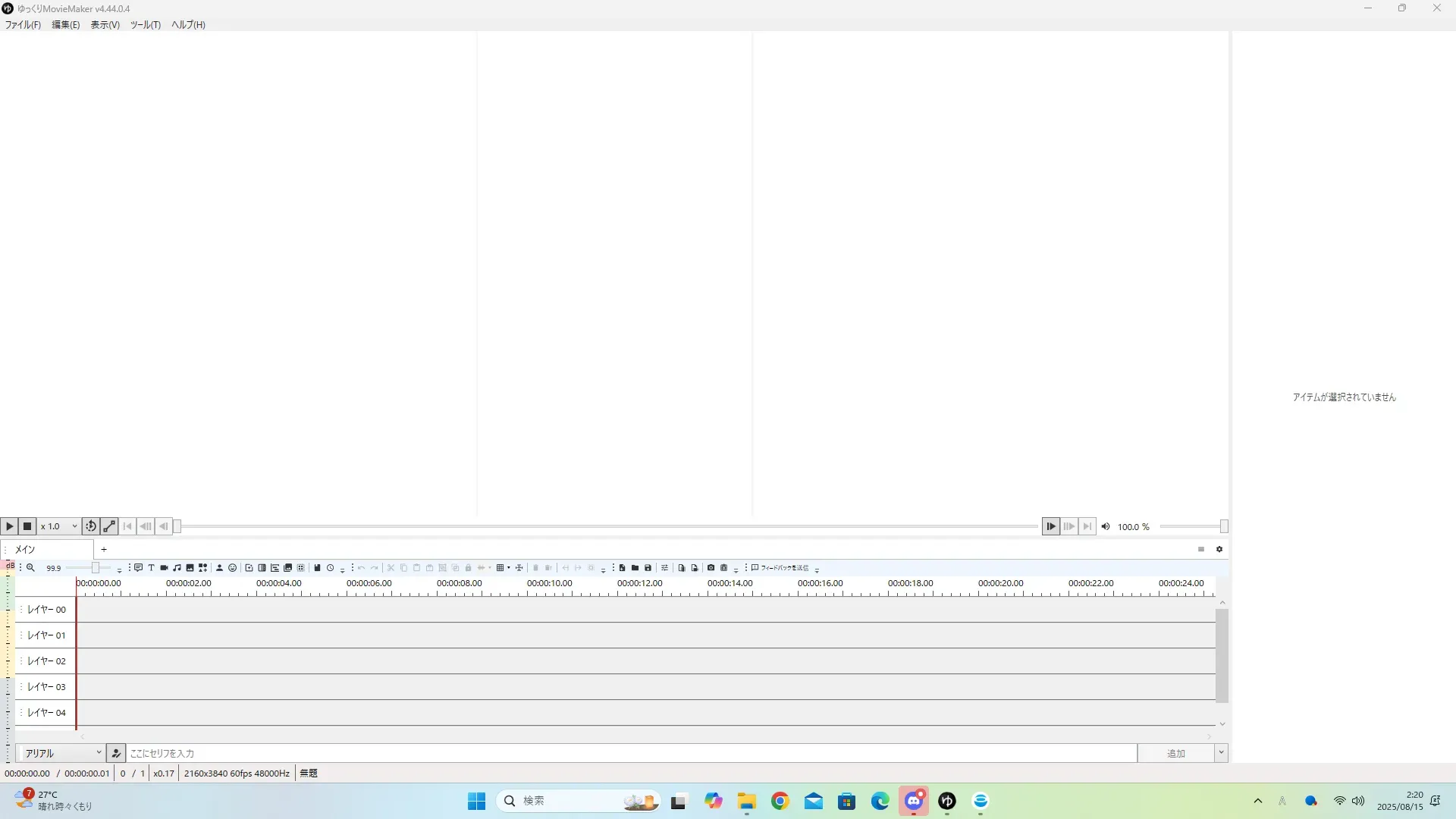Add a voice item from the toolbar

tap(138, 567)
